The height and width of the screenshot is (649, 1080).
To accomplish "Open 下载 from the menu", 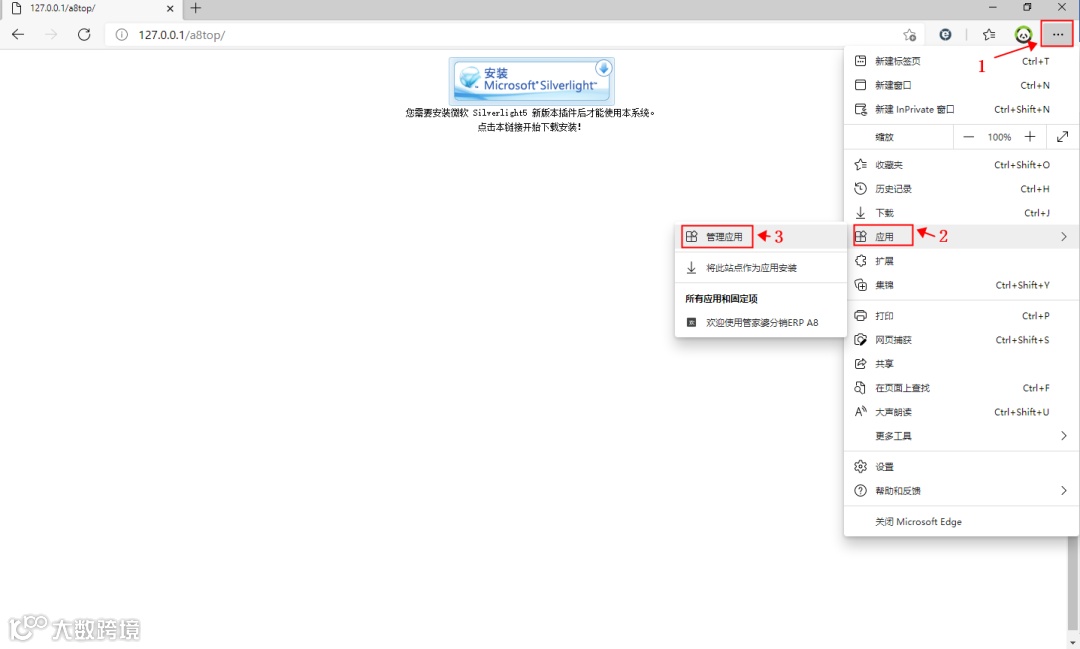I will [962, 213].
